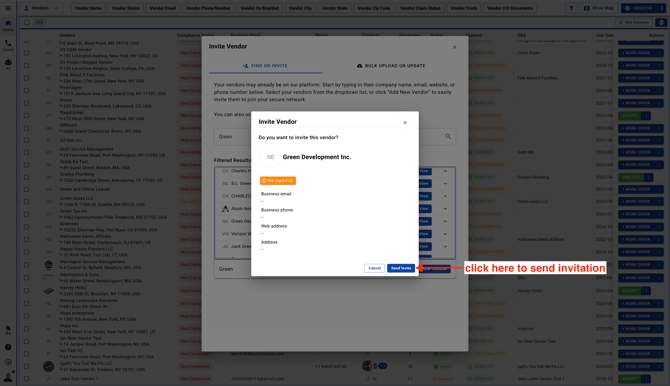Click UNBLOCK for Gradys Plumbing row
This screenshot has height=386, width=670.
pos(631,177)
